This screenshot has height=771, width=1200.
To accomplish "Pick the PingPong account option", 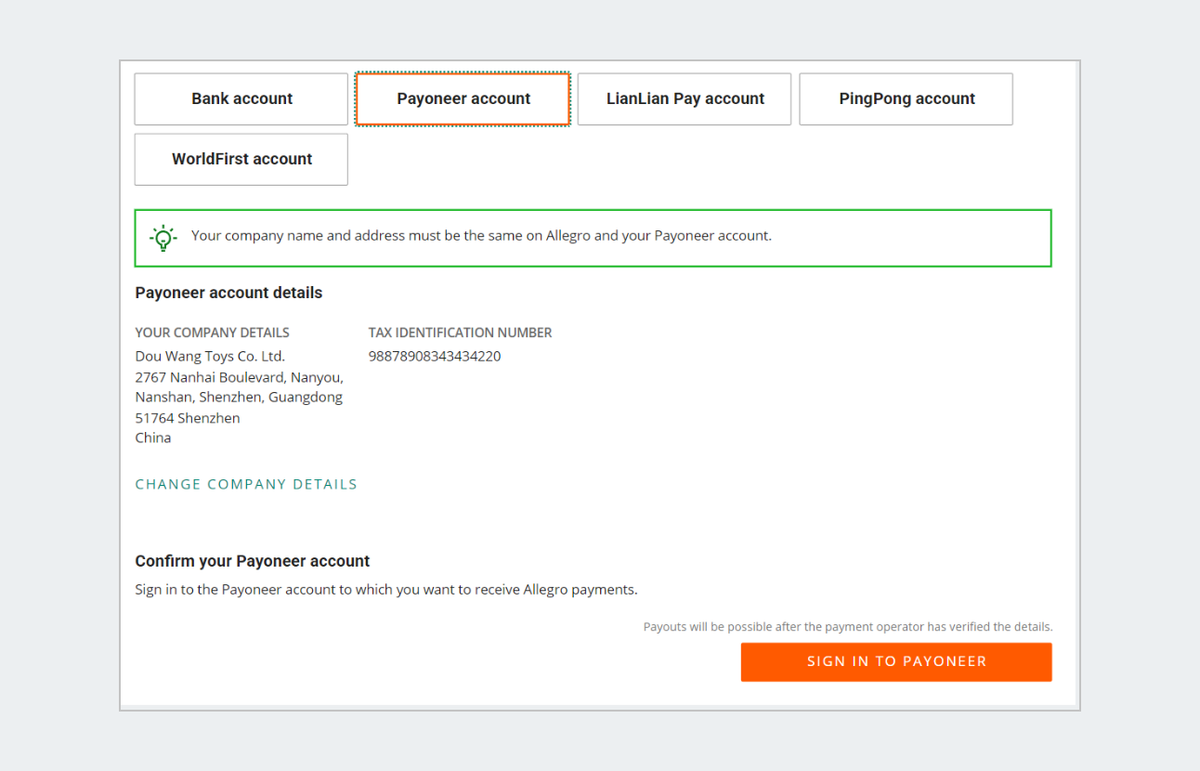I will [x=906, y=99].
